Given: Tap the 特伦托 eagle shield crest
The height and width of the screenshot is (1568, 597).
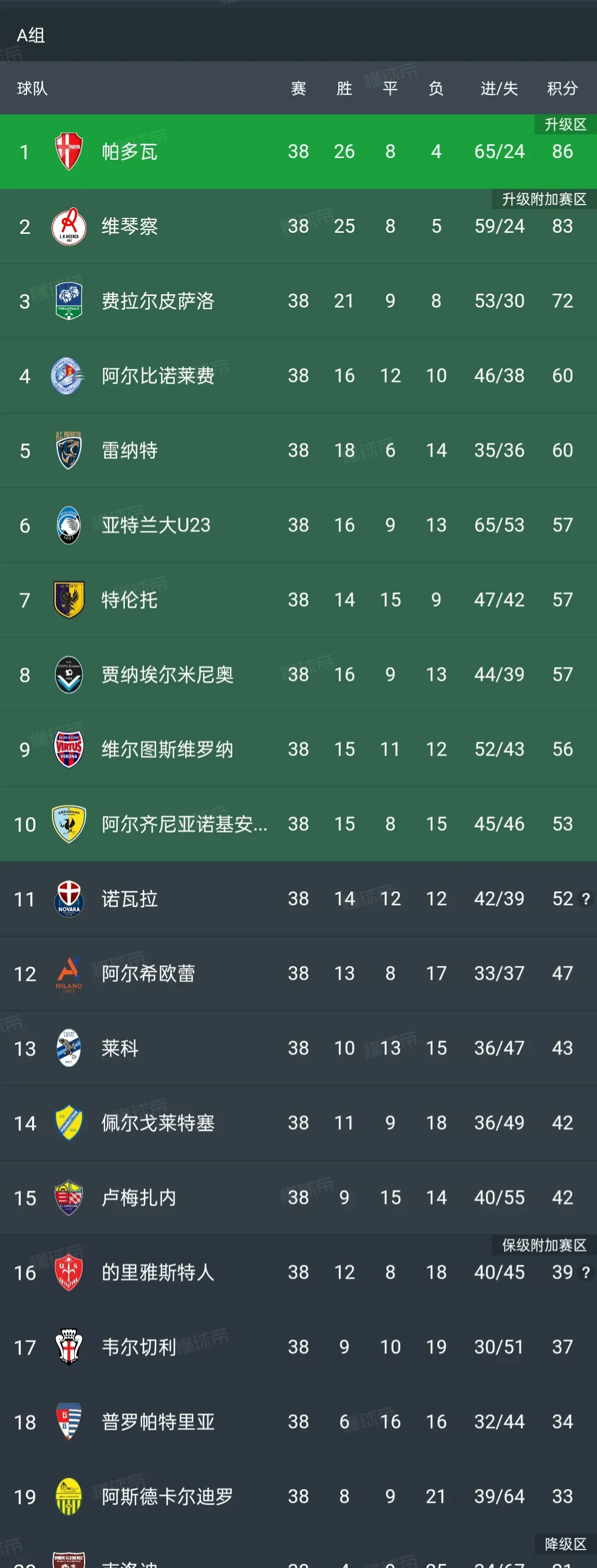Looking at the screenshot, I should 69,599.
